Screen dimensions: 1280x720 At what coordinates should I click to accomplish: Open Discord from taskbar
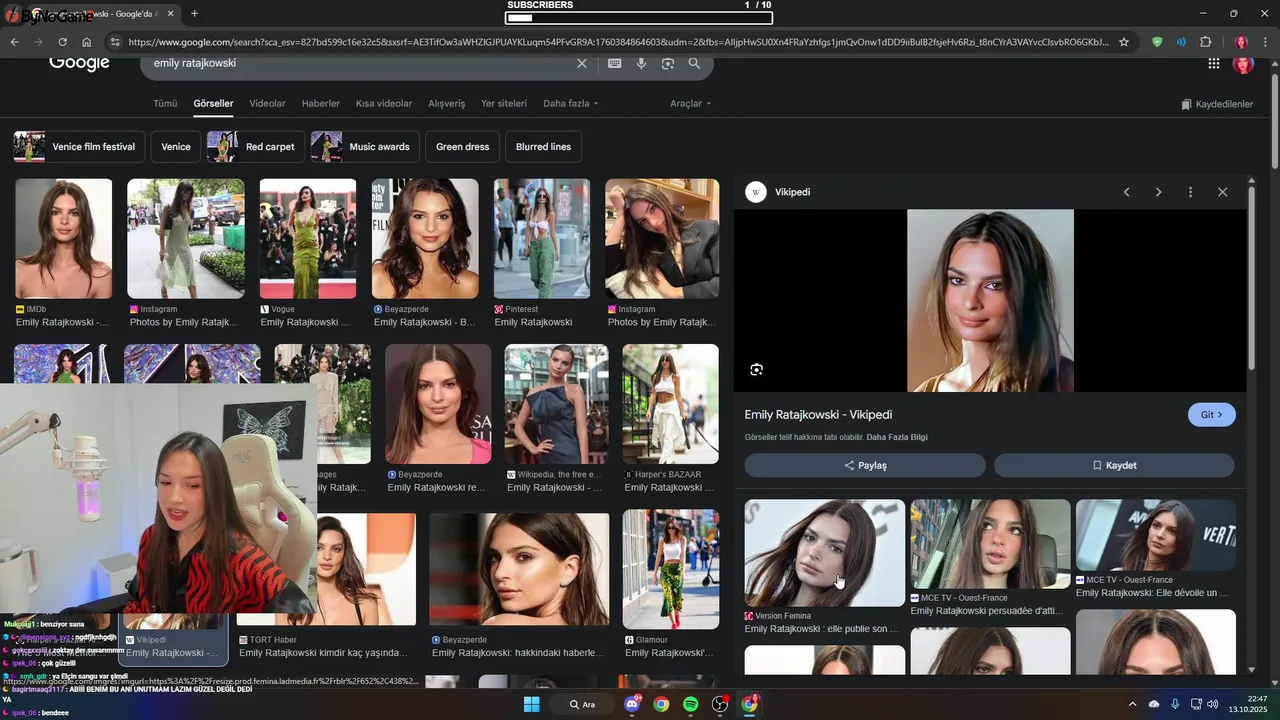click(632, 704)
